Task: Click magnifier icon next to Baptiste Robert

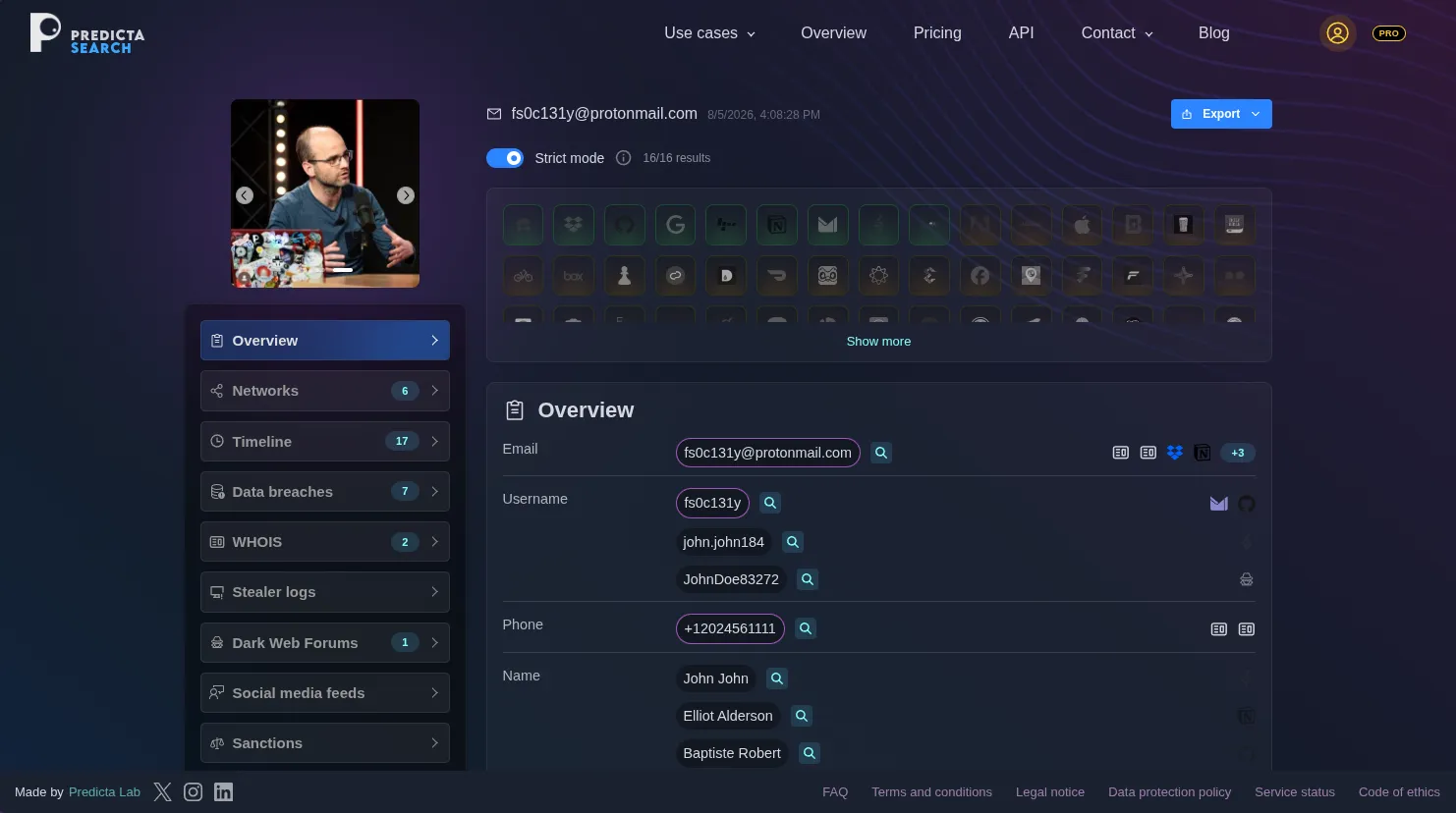Action: pos(810,753)
